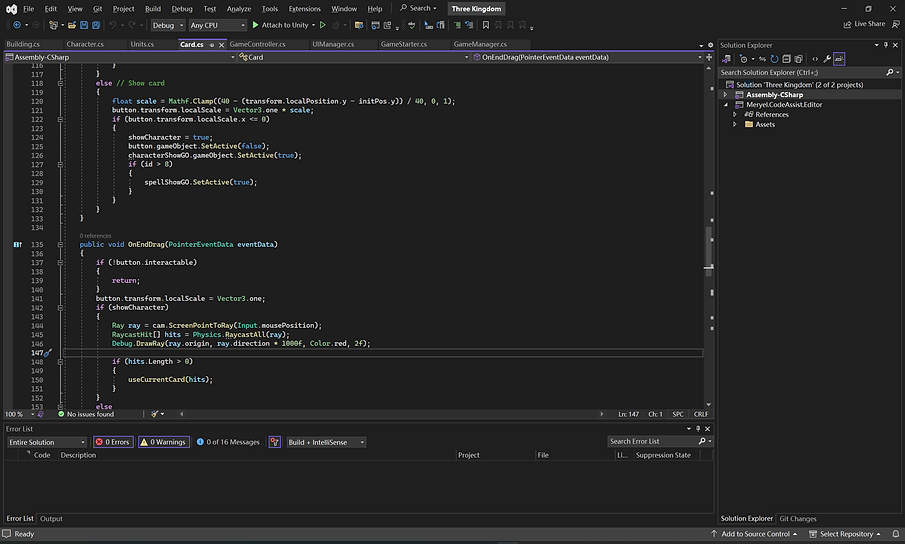The image size is (905, 544).
Task: Start without debugging via the hollow green arrow
Action: pos(323,25)
